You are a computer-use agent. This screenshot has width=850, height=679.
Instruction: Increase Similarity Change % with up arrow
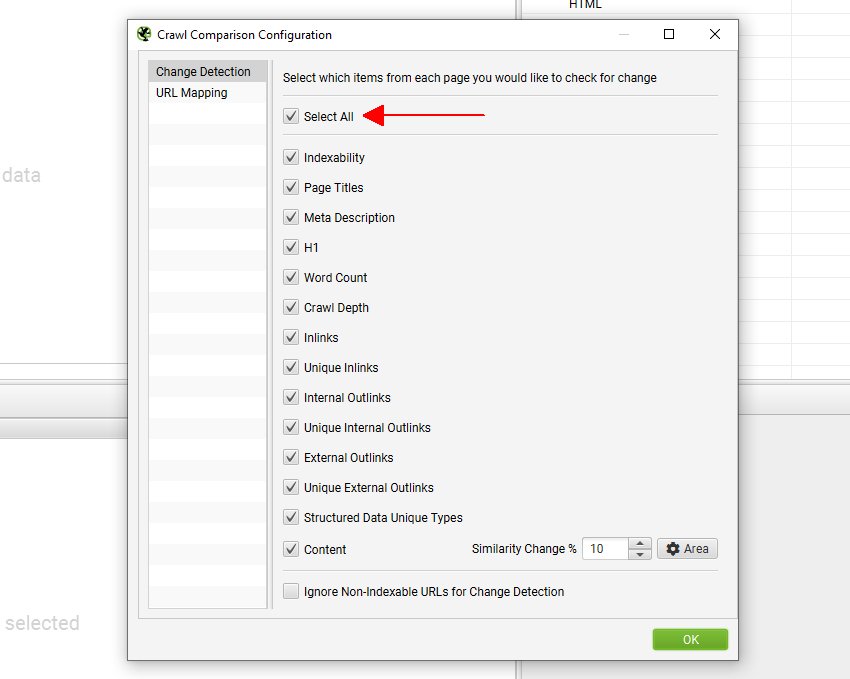click(x=640, y=544)
